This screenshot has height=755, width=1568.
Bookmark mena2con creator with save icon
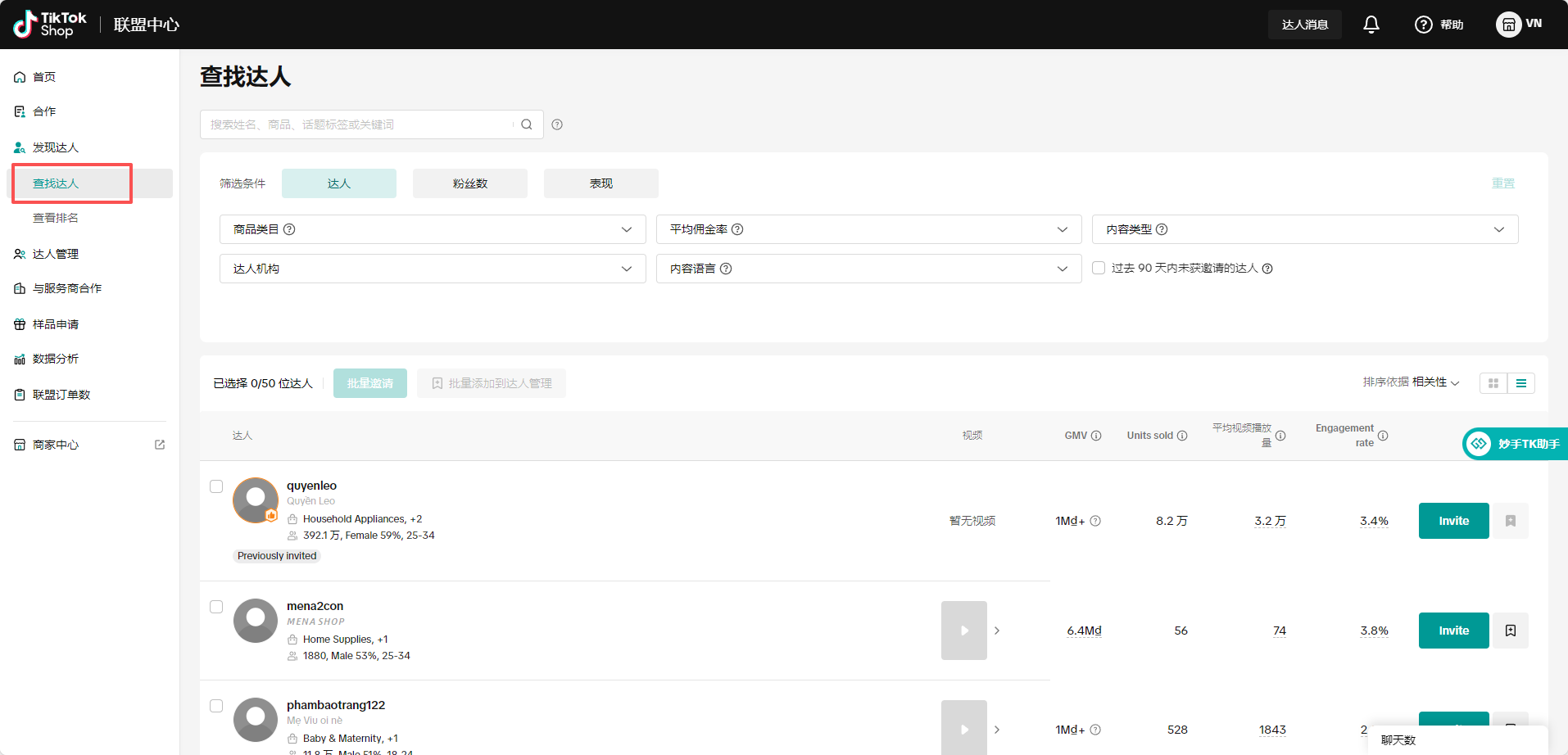tap(1511, 631)
